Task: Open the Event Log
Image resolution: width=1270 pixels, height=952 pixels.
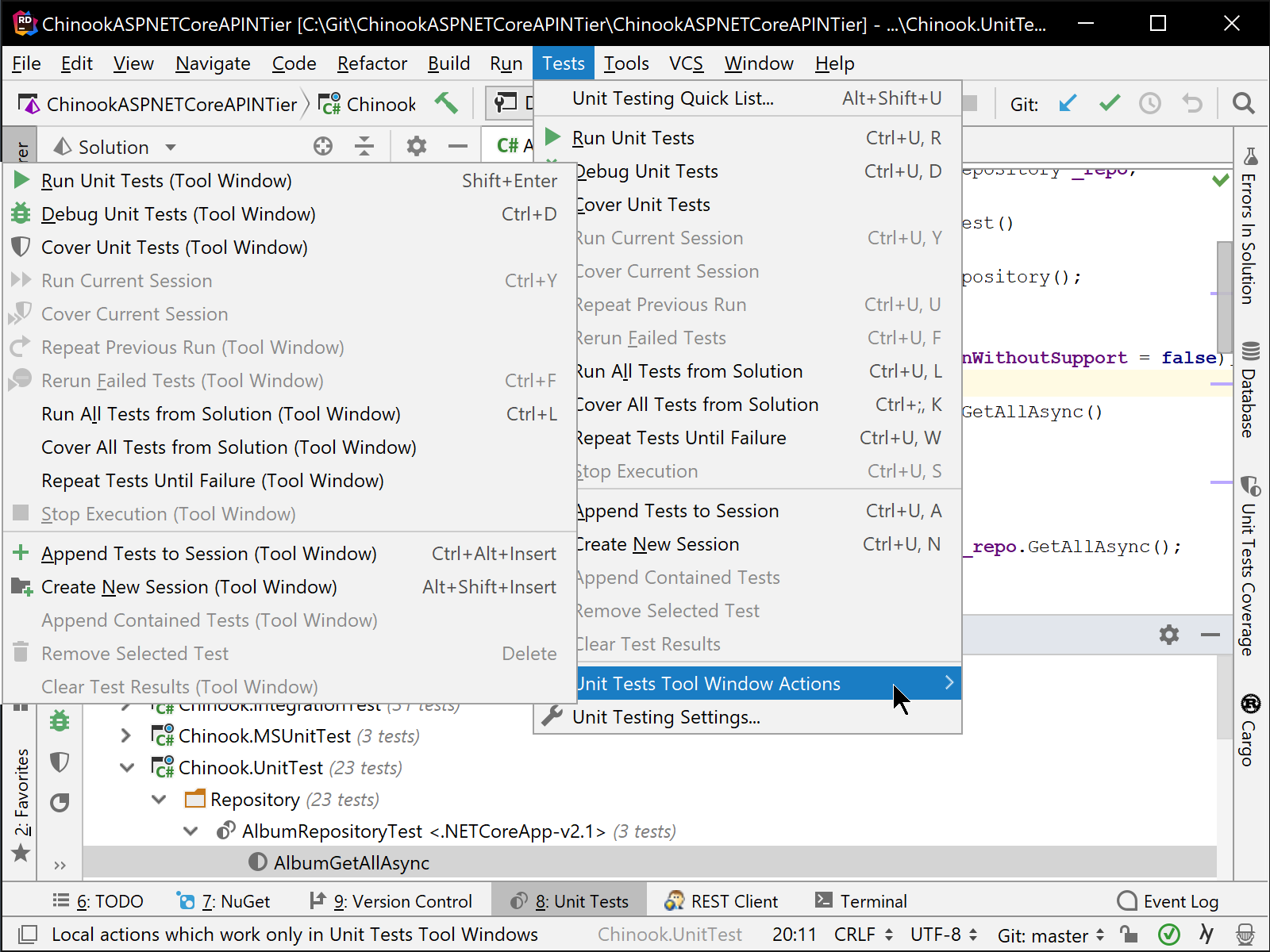Action: (x=1168, y=901)
